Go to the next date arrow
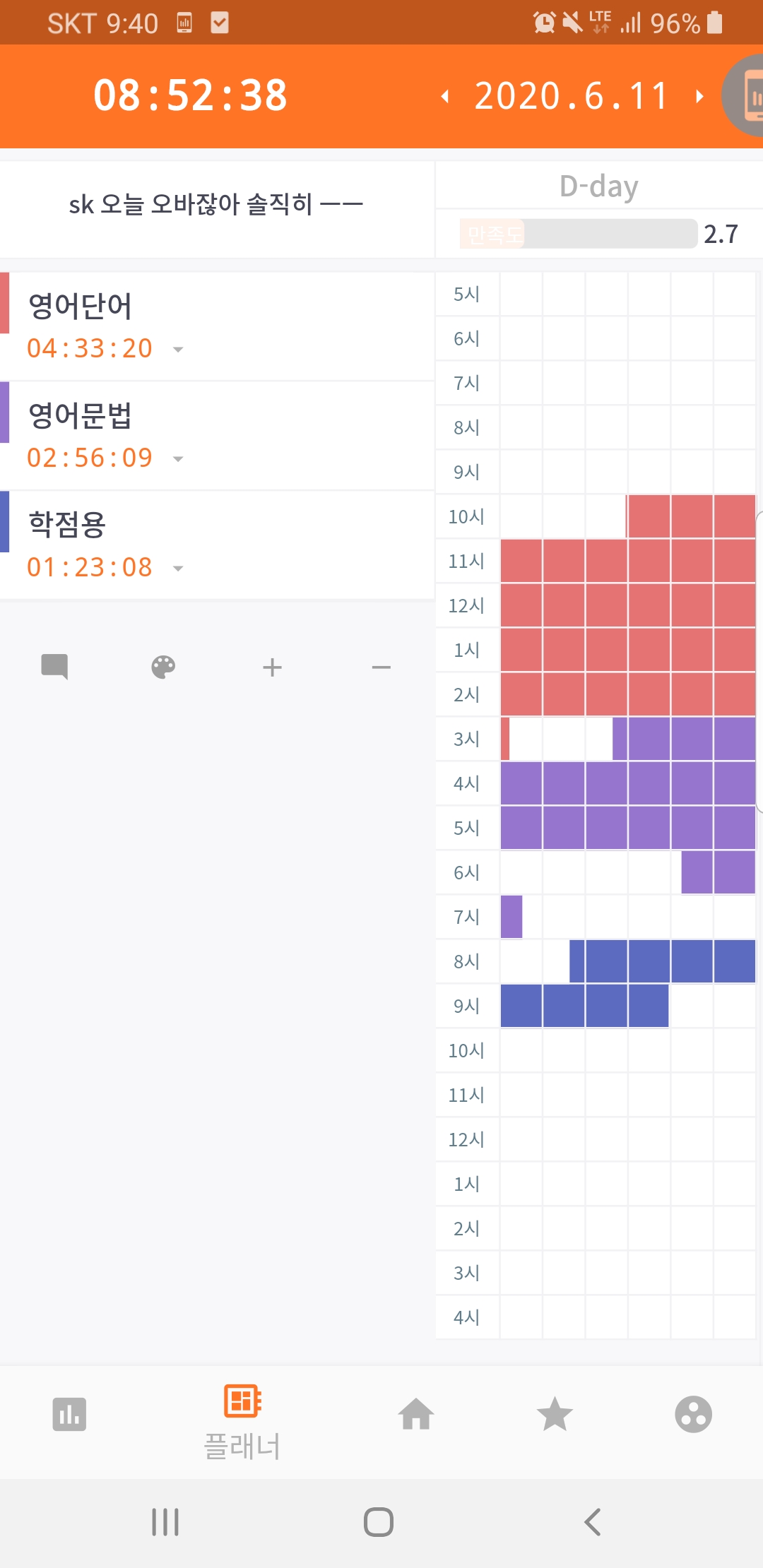The height and width of the screenshot is (1568, 763). tap(699, 96)
